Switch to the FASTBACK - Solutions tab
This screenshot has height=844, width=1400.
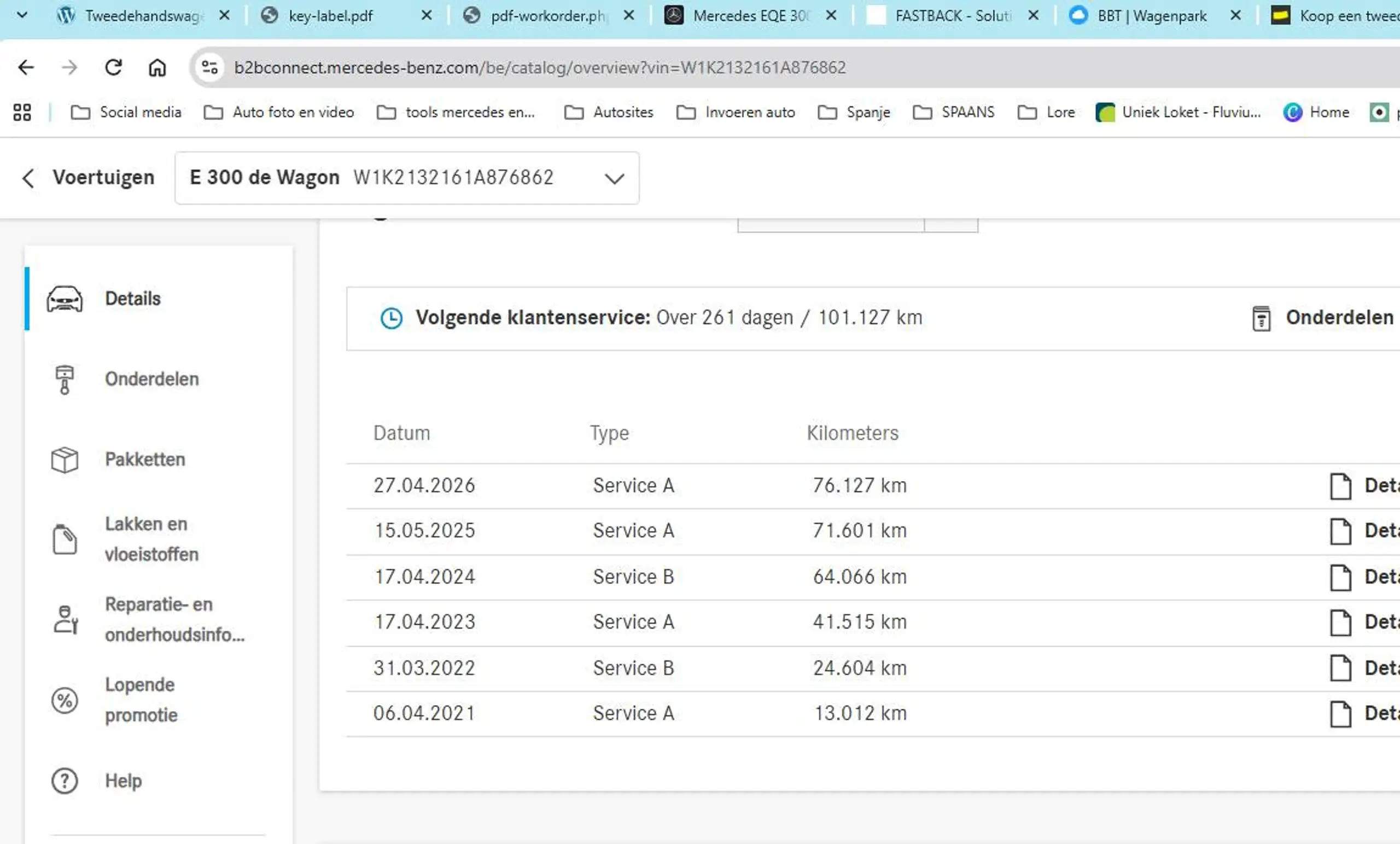[952, 15]
